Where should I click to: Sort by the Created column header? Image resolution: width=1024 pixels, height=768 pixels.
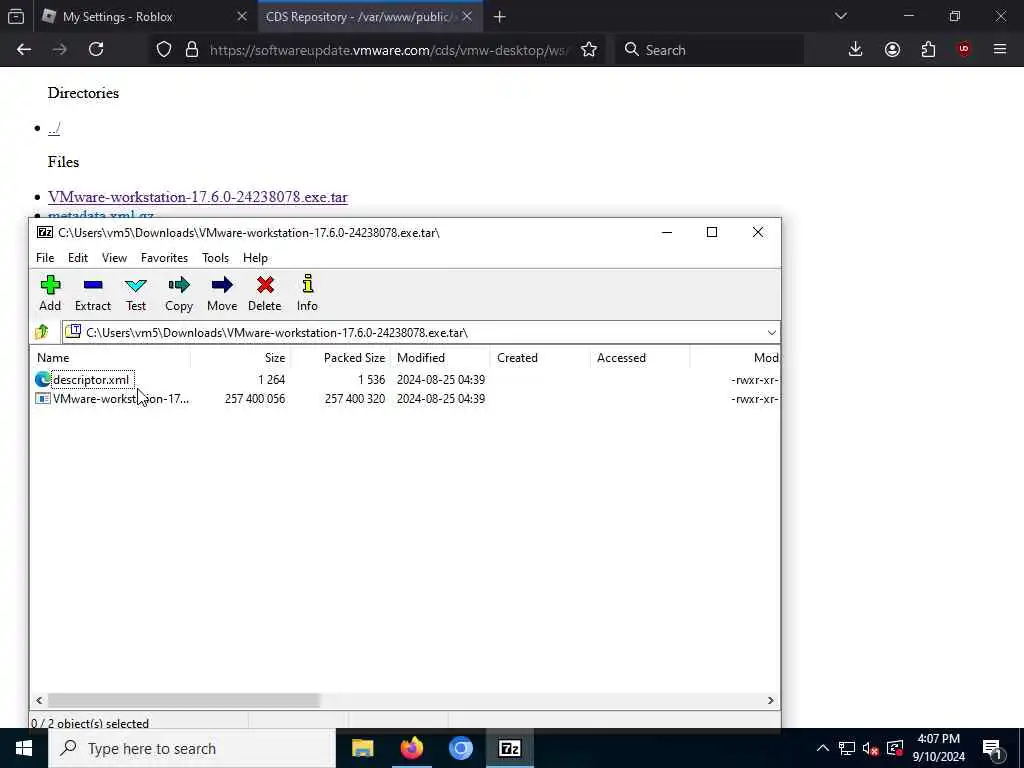540,358
